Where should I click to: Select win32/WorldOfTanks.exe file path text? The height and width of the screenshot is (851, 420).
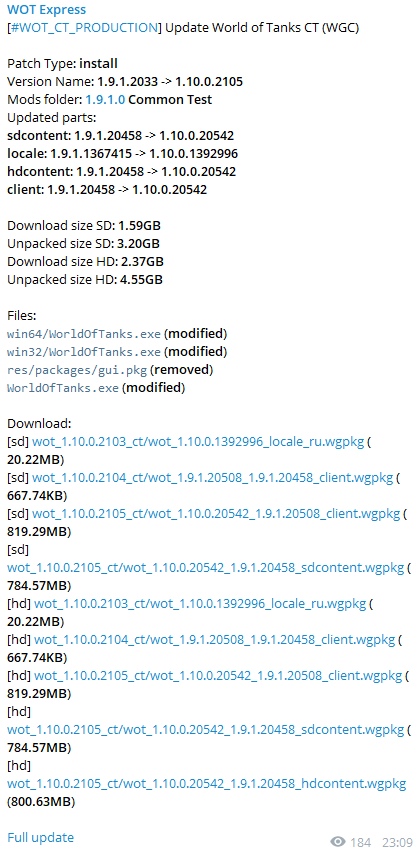coord(84,352)
